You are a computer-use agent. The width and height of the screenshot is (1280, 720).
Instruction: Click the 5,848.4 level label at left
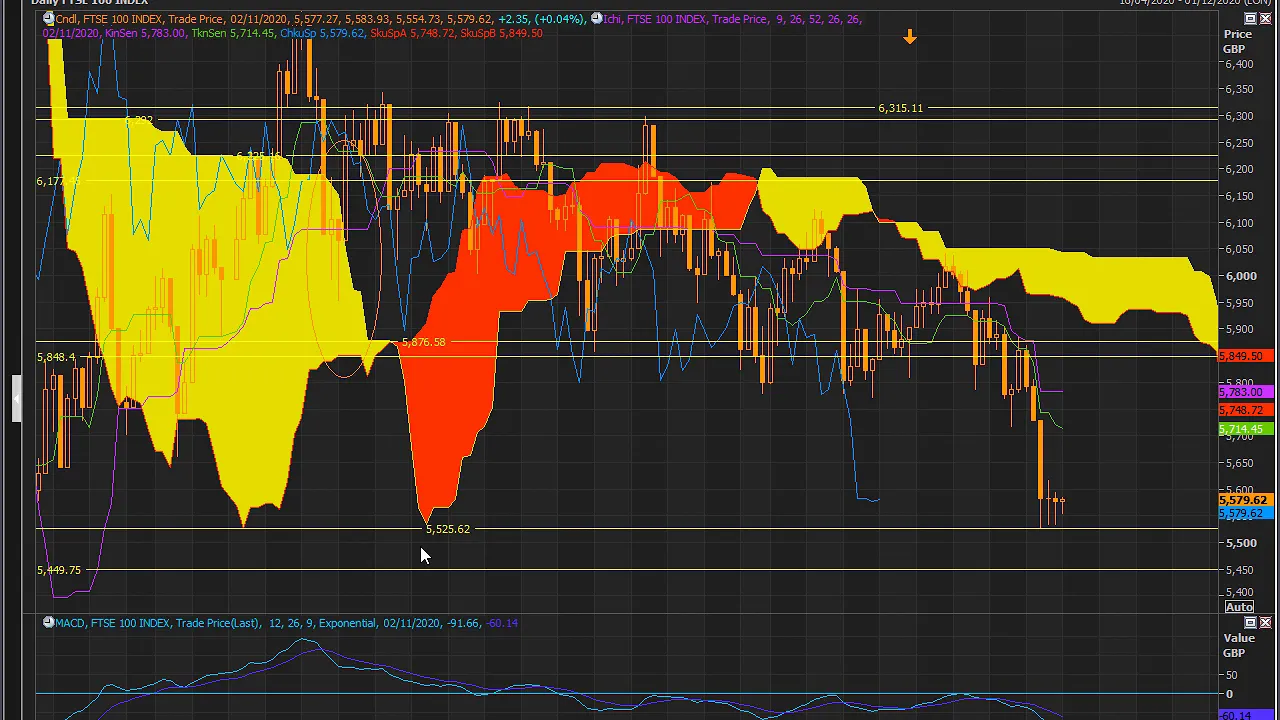coord(56,357)
